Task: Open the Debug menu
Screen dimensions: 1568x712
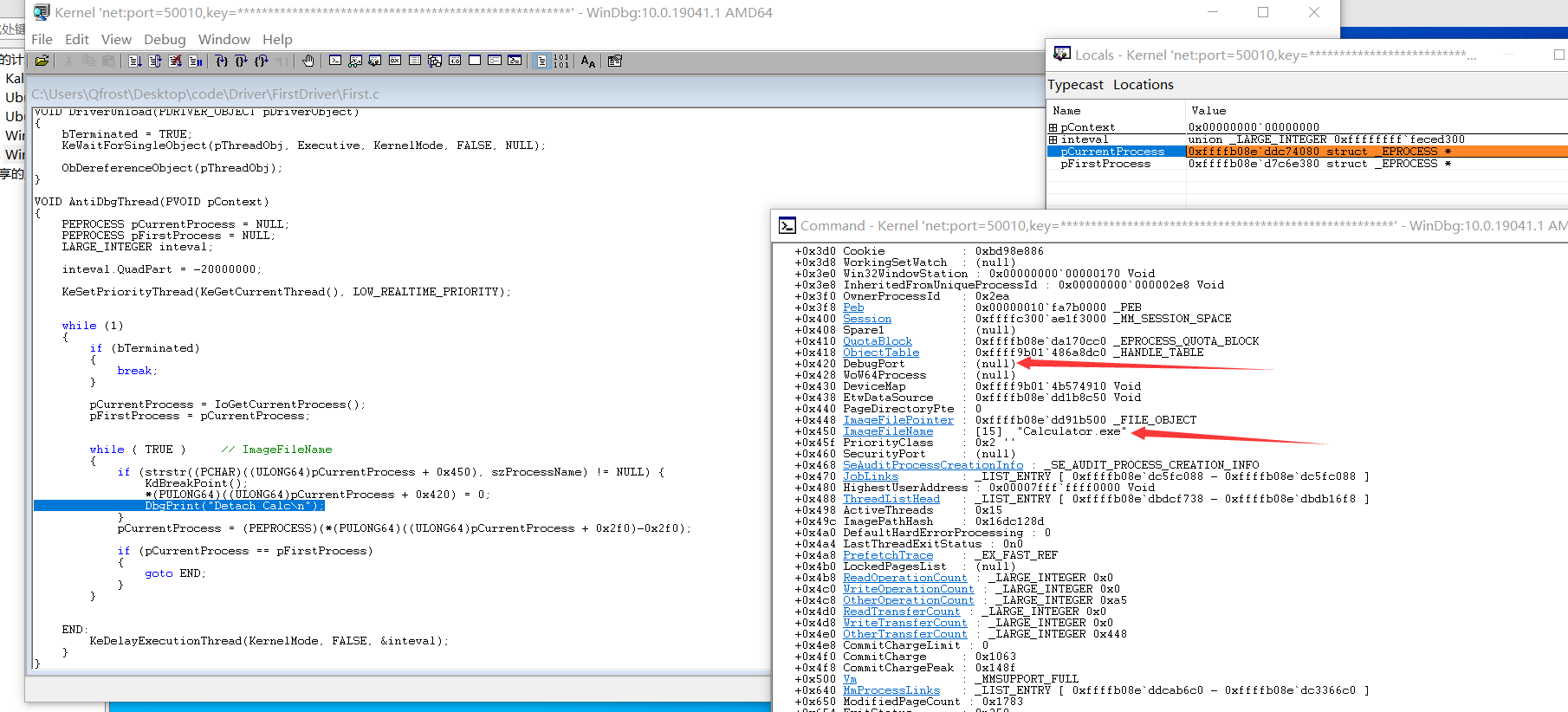Action: pos(165,39)
